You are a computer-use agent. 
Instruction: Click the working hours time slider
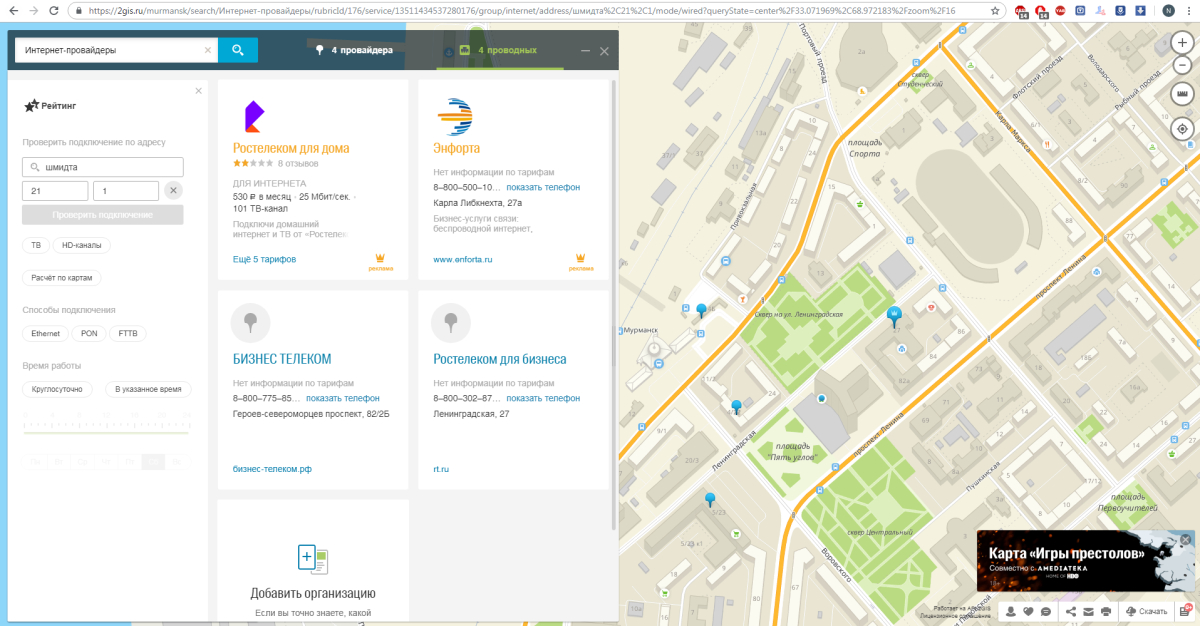point(107,433)
